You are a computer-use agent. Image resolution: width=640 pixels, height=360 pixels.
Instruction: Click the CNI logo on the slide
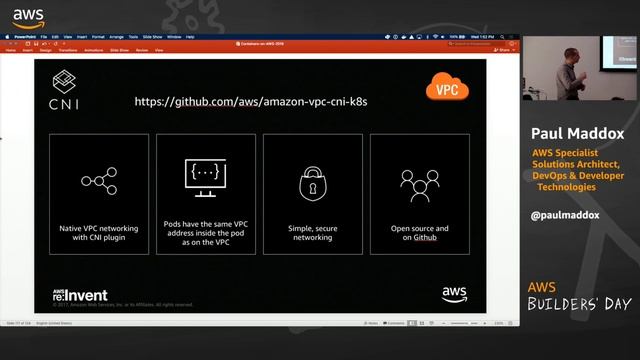tap(64, 90)
